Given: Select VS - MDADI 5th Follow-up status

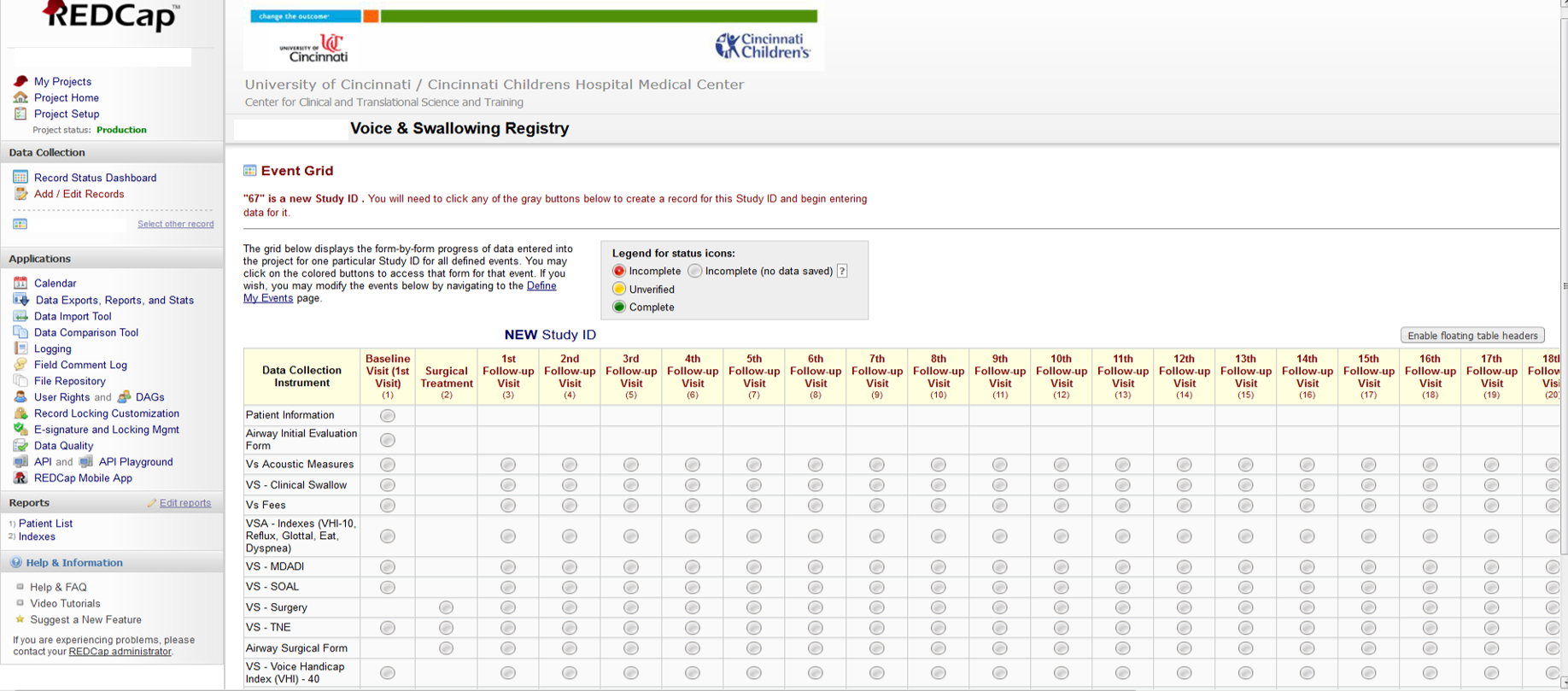Looking at the screenshot, I should (754, 567).
